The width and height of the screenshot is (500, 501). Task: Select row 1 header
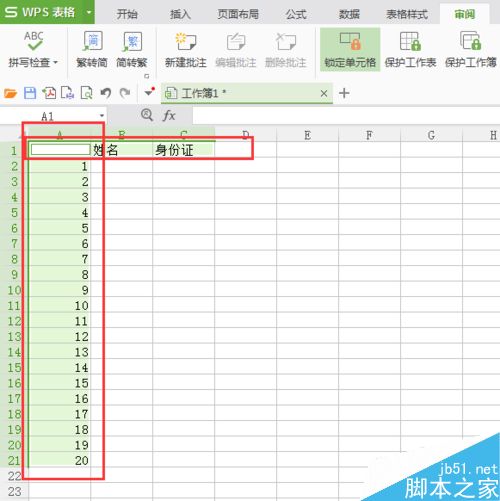tap(14, 150)
